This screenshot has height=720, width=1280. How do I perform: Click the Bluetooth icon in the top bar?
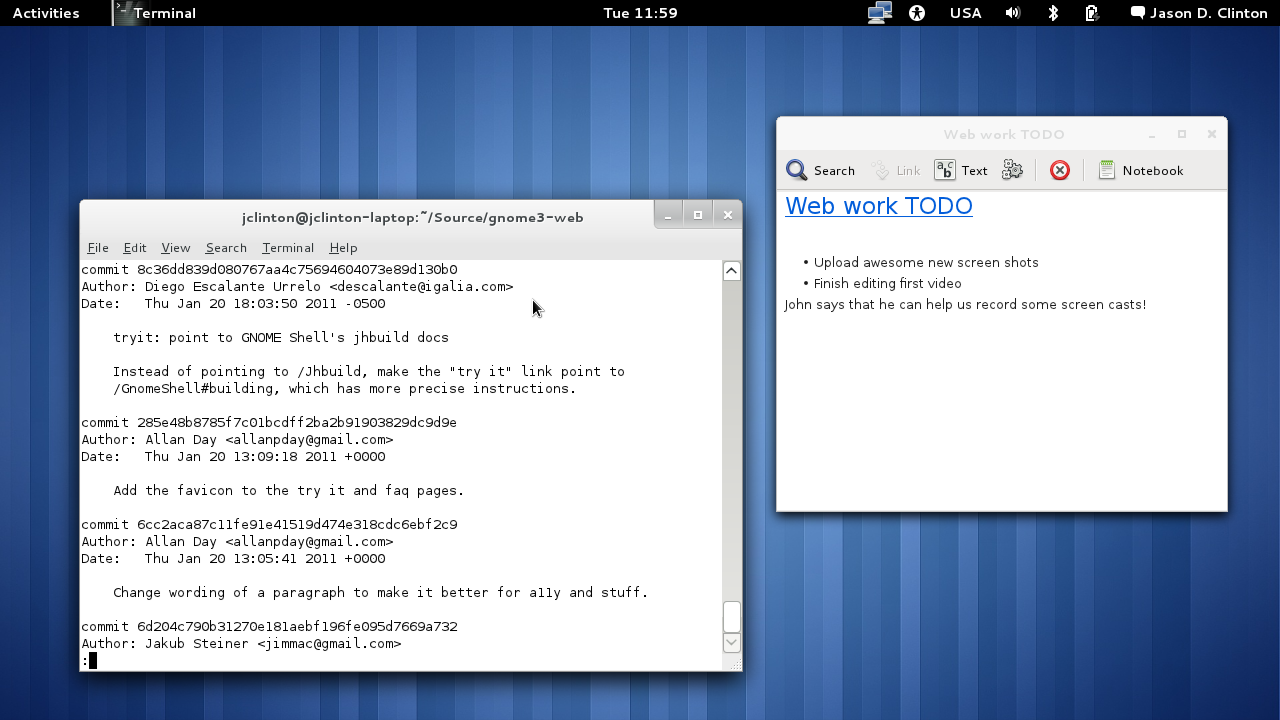(1051, 13)
